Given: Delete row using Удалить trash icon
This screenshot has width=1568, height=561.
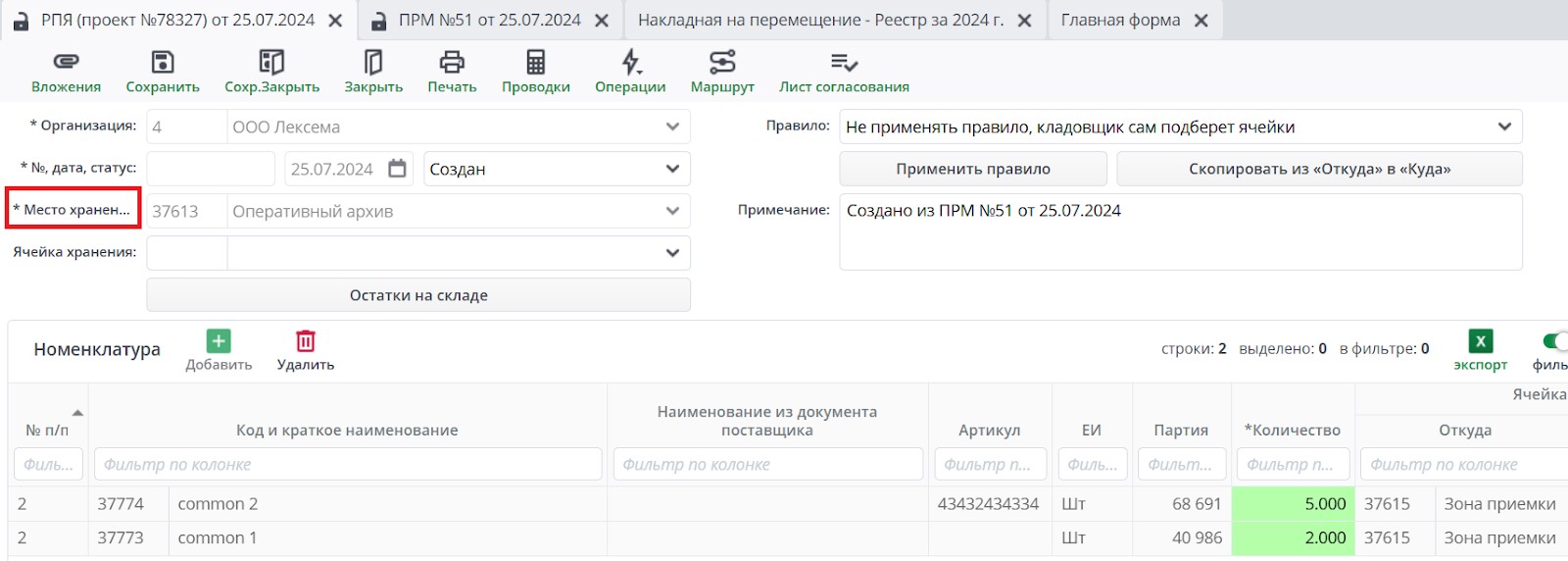Looking at the screenshot, I should [x=306, y=341].
